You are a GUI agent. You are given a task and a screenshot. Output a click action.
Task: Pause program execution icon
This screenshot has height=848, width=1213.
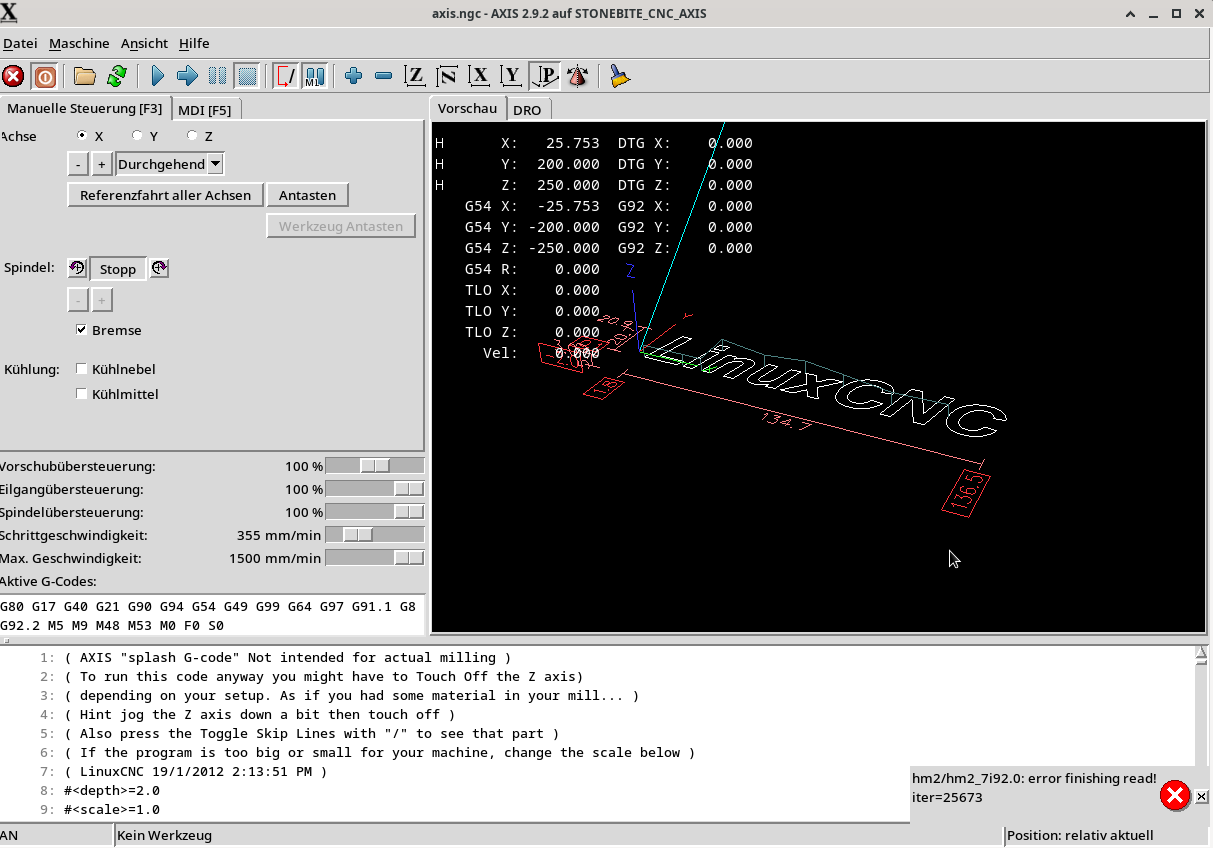click(x=217, y=76)
